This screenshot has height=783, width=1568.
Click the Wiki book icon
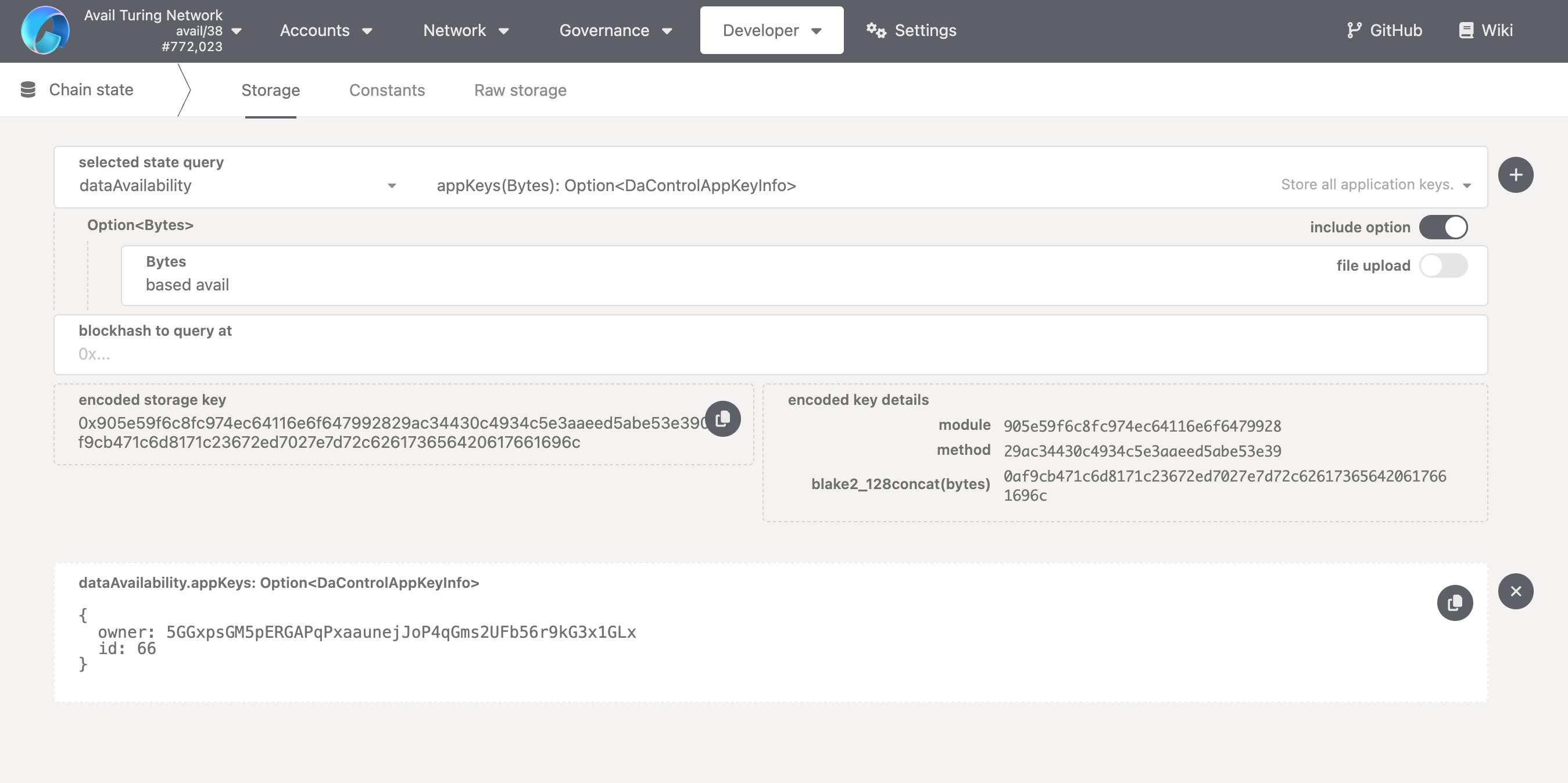pyautogui.click(x=1466, y=30)
